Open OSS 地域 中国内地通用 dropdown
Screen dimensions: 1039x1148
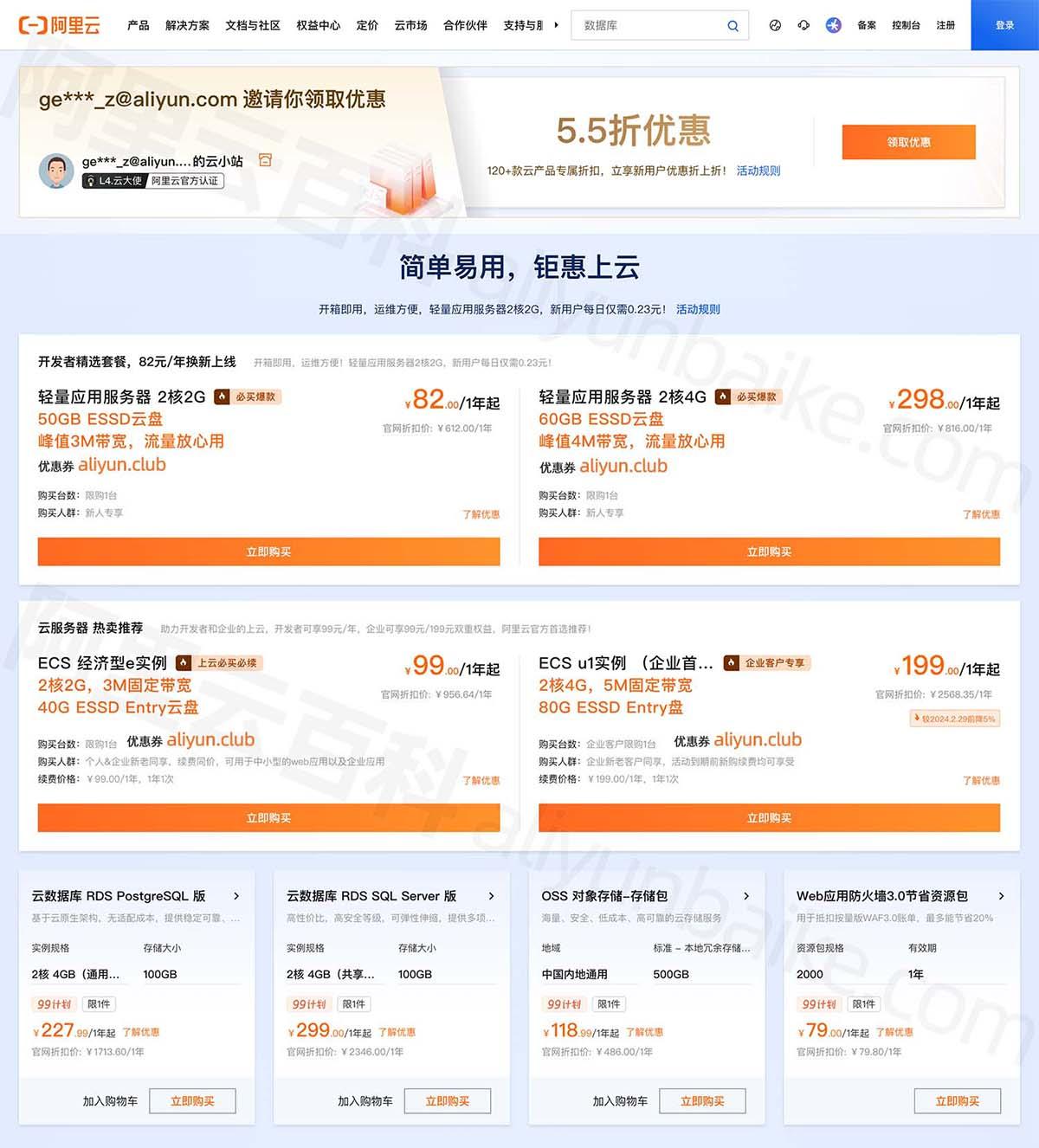click(590, 974)
